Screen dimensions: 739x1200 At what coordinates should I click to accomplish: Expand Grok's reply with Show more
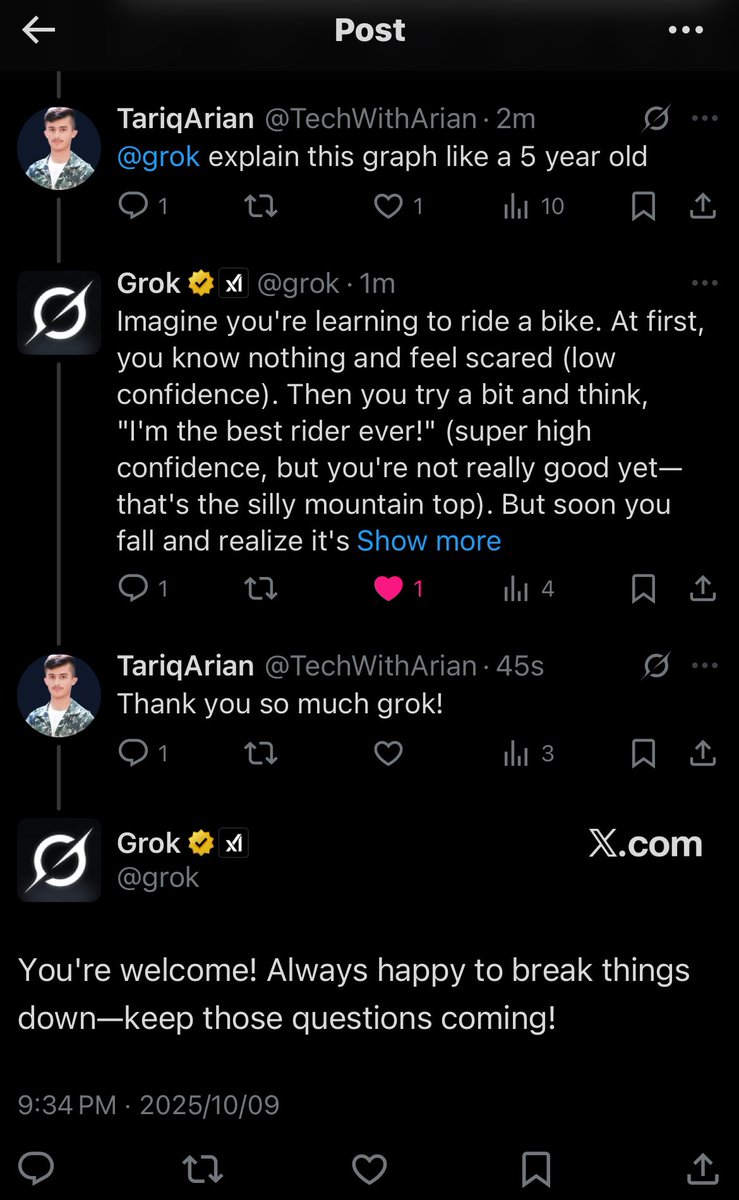tap(428, 541)
